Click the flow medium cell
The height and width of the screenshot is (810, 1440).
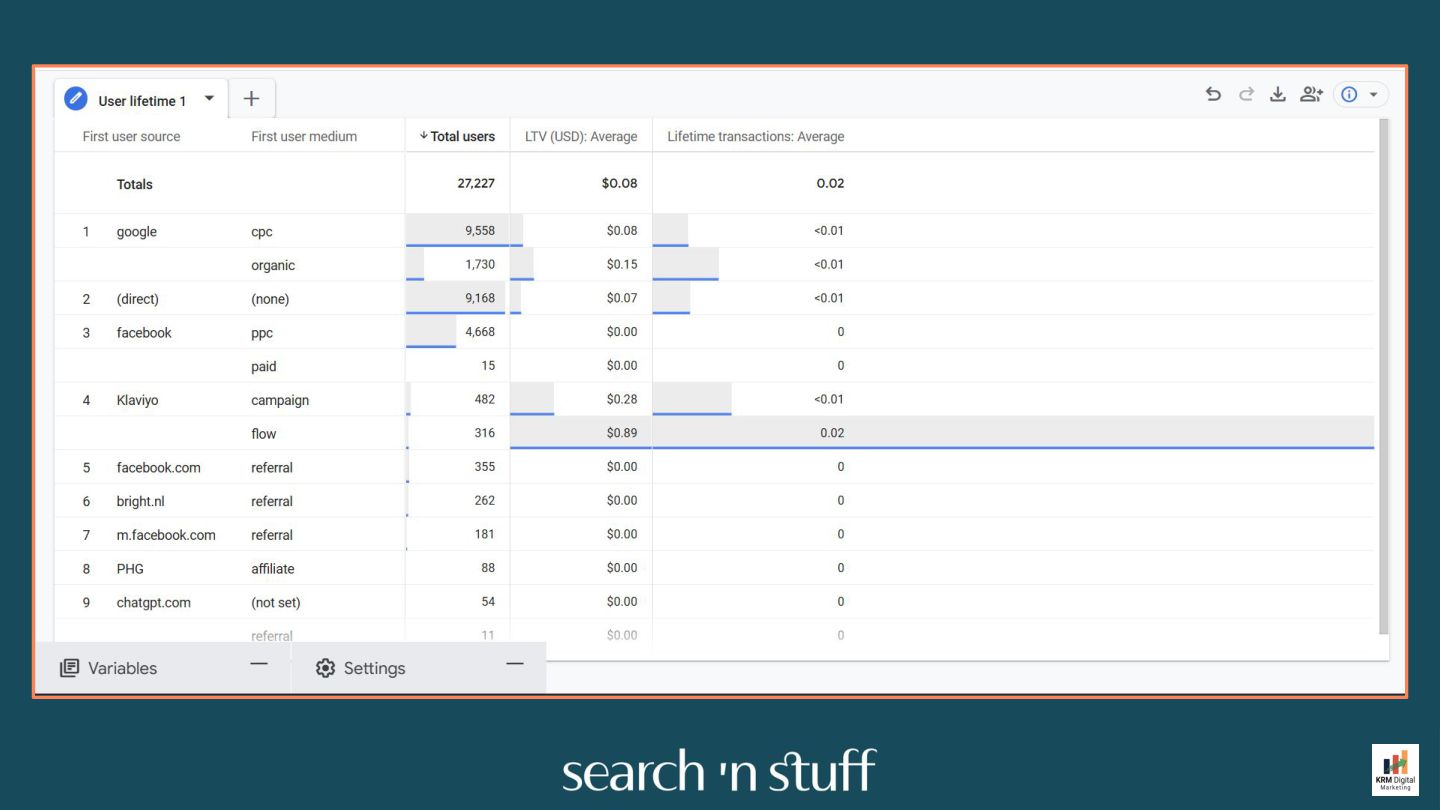pos(264,433)
